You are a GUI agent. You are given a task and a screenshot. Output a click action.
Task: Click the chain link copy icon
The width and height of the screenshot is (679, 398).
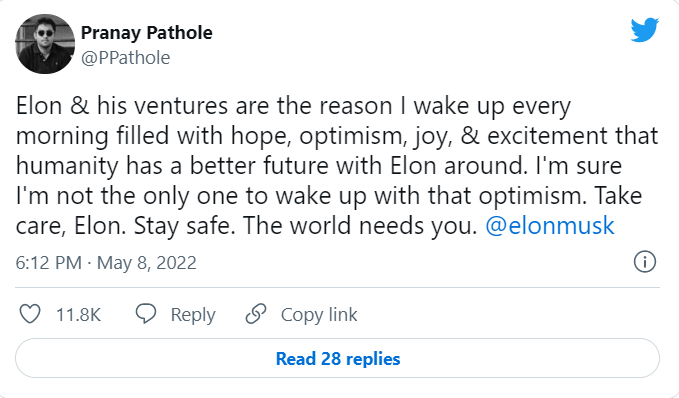(x=256, y=314)
